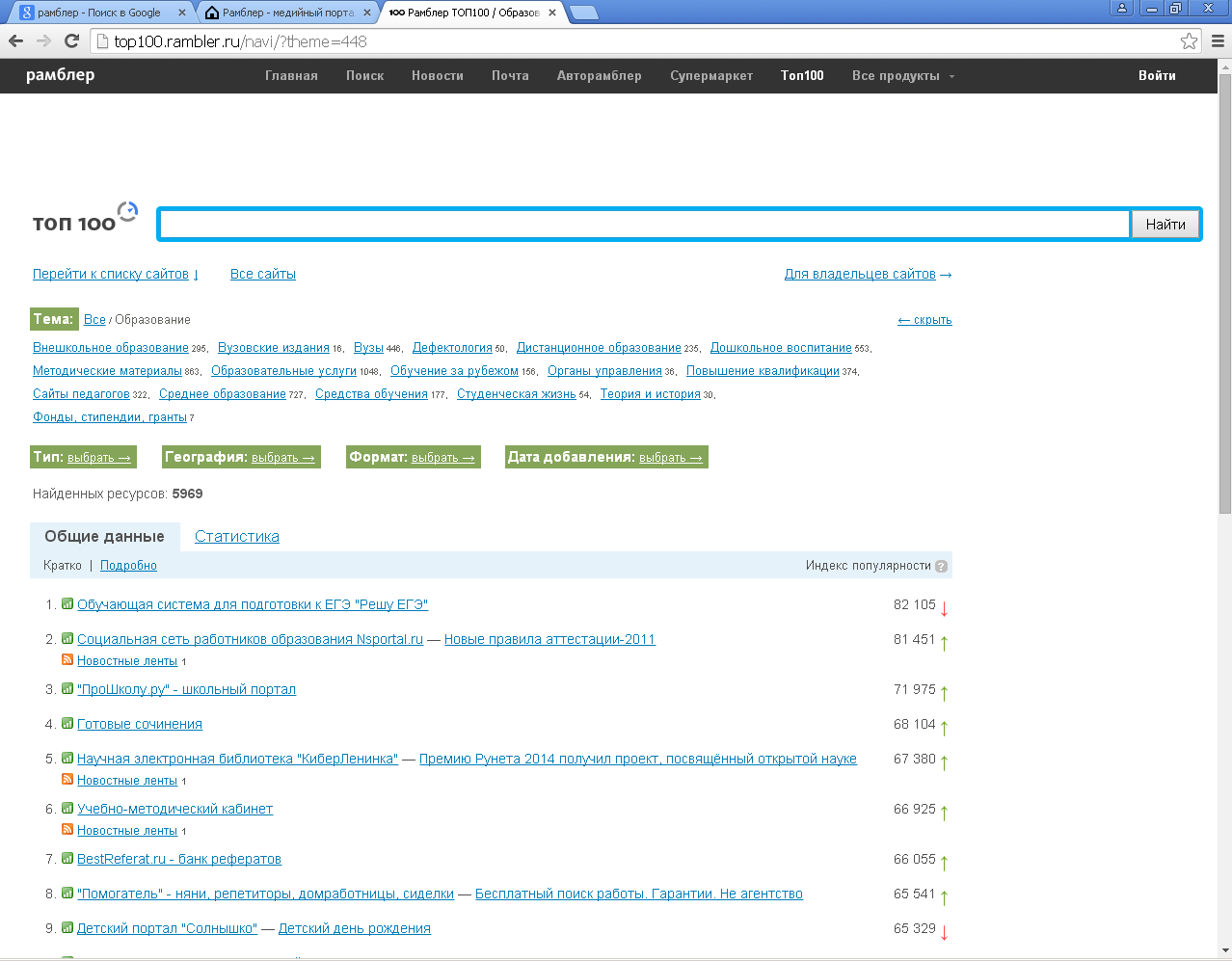Viewport: 1232px width, 961px height.
Task: Click stats icon next to 'Солнышко' portal
Action: tap(67, 927)
